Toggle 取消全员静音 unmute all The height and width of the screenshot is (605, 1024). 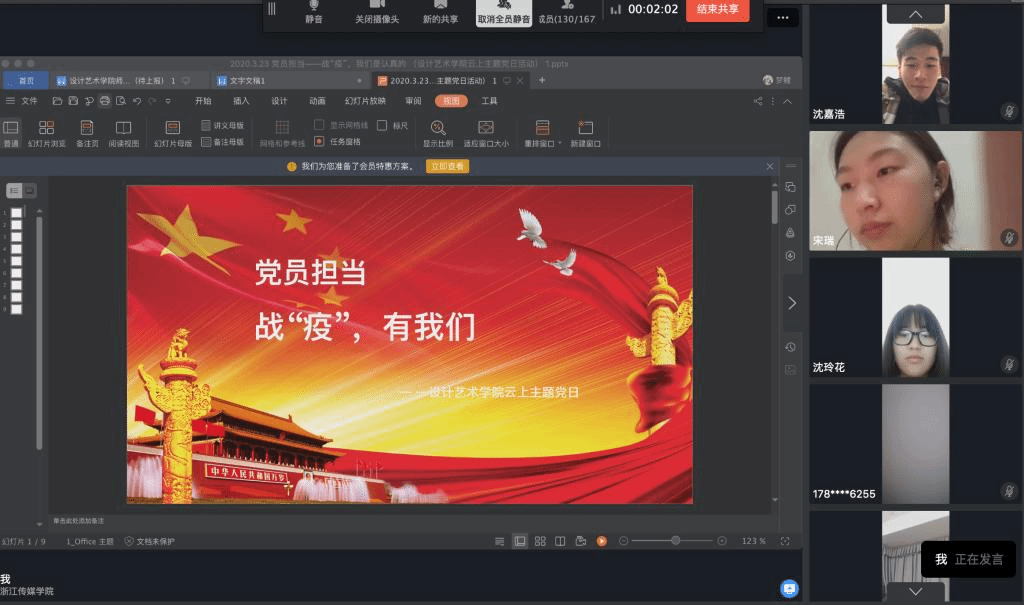503,12
